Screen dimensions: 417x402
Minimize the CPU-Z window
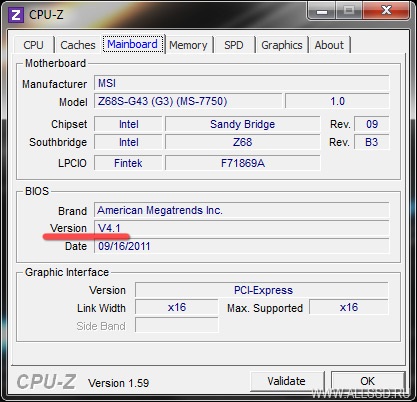pos(322,11)
